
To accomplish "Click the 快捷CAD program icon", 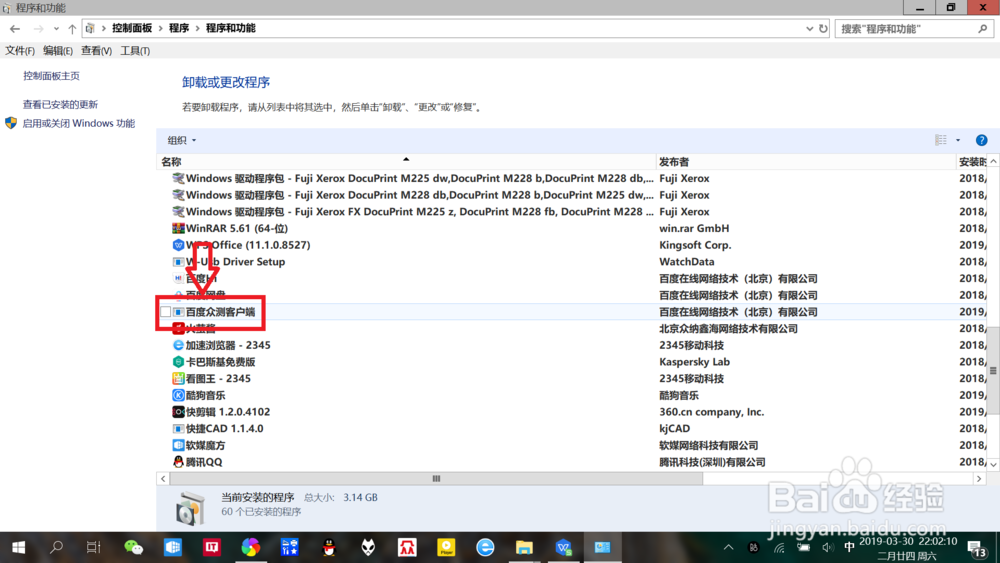I will [x=178, y=428].
